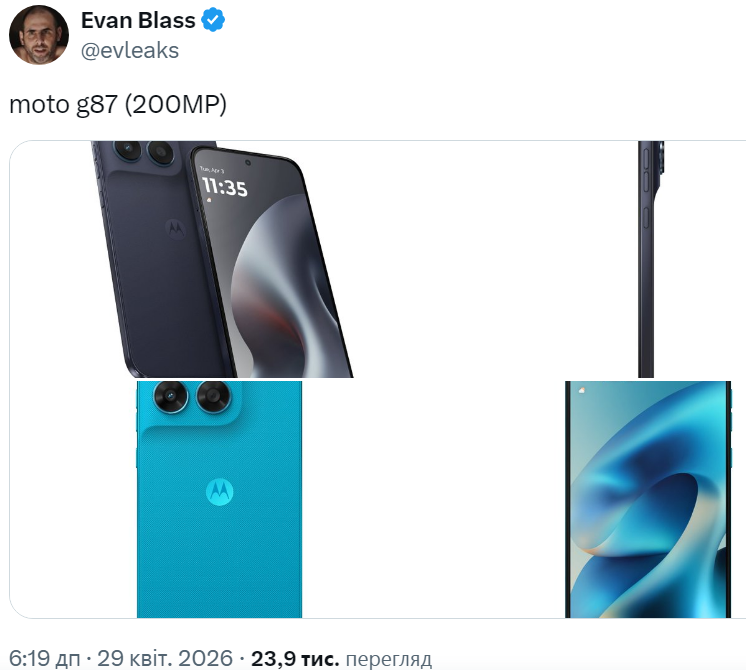Open the blue phone back image
The width and height of the screenshot is (746, 670).
(219, 499)
